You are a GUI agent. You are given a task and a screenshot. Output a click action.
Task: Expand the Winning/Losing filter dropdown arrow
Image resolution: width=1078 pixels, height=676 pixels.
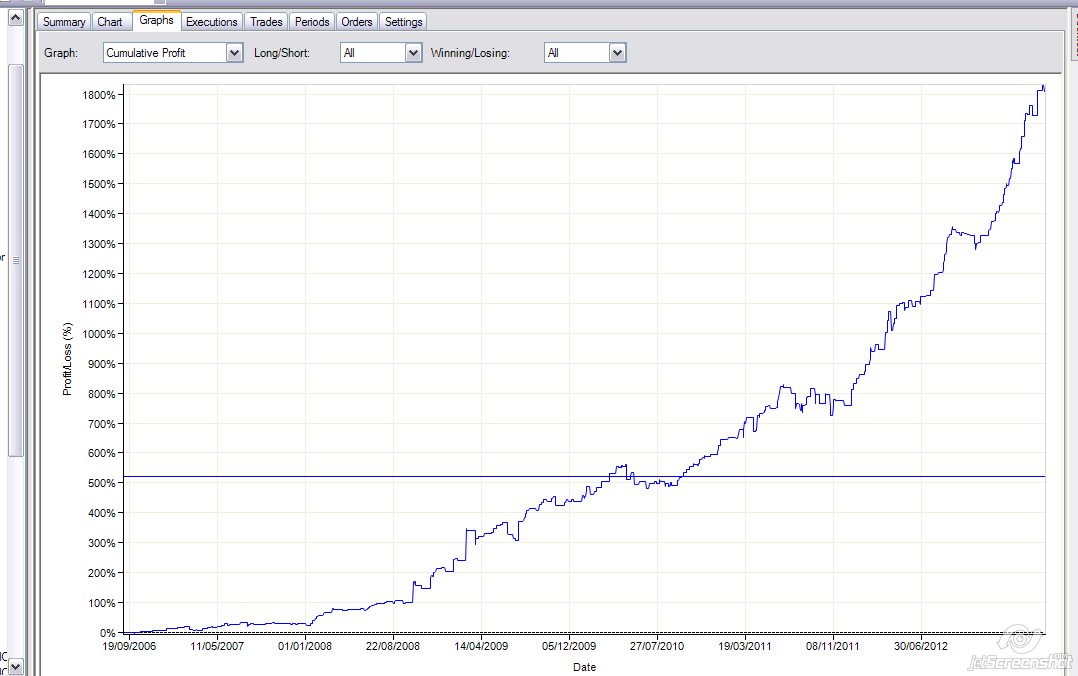[617, 53]
